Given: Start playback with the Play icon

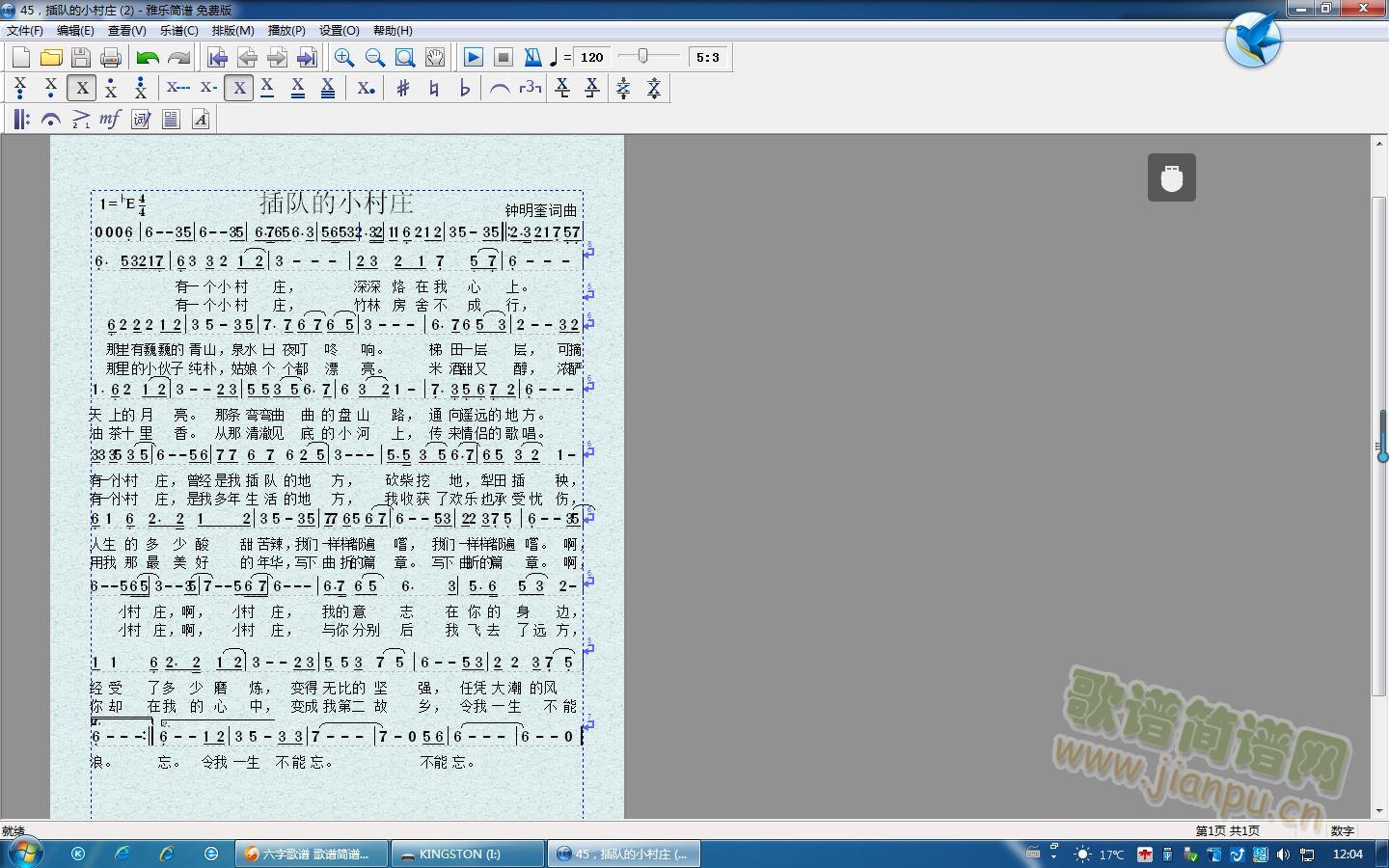Looking at the screenshot, I should [473, 57].
